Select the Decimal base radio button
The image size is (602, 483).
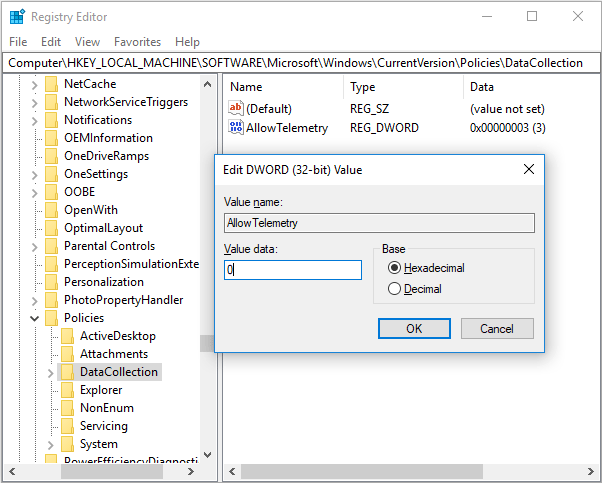[394, 289]
